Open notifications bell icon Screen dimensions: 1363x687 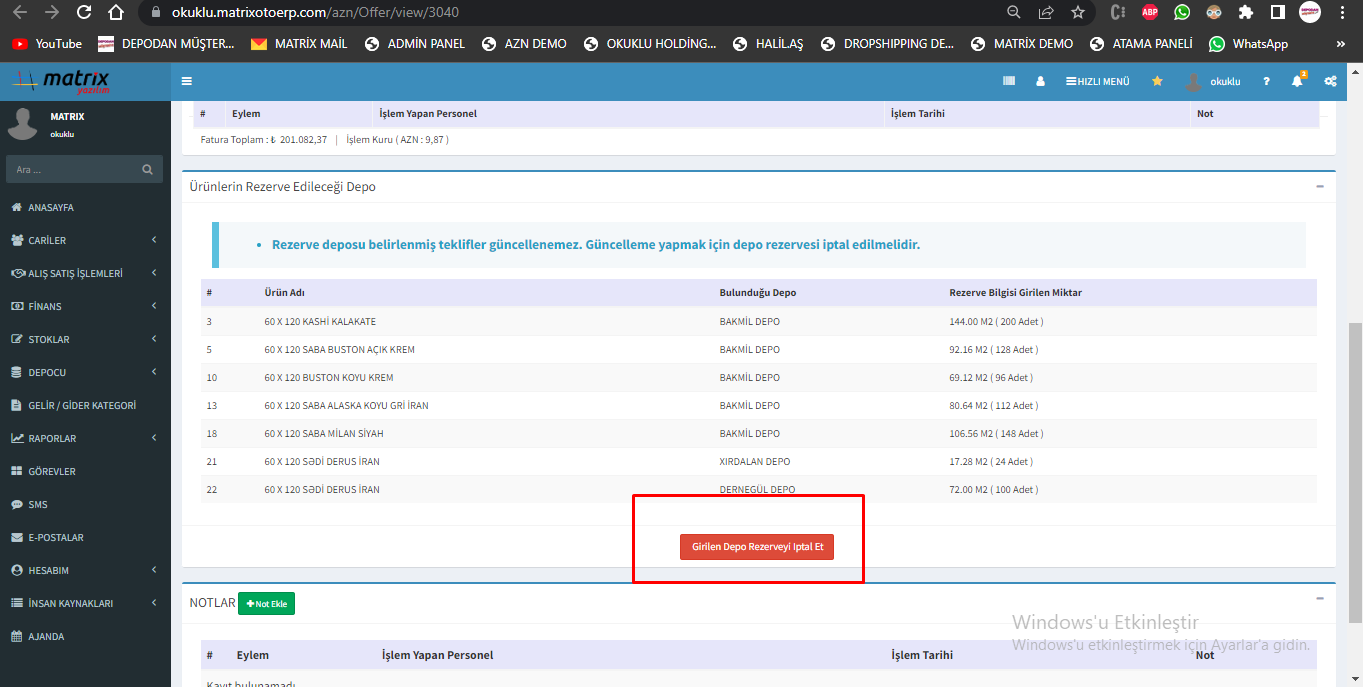[x=1297, y=81]
